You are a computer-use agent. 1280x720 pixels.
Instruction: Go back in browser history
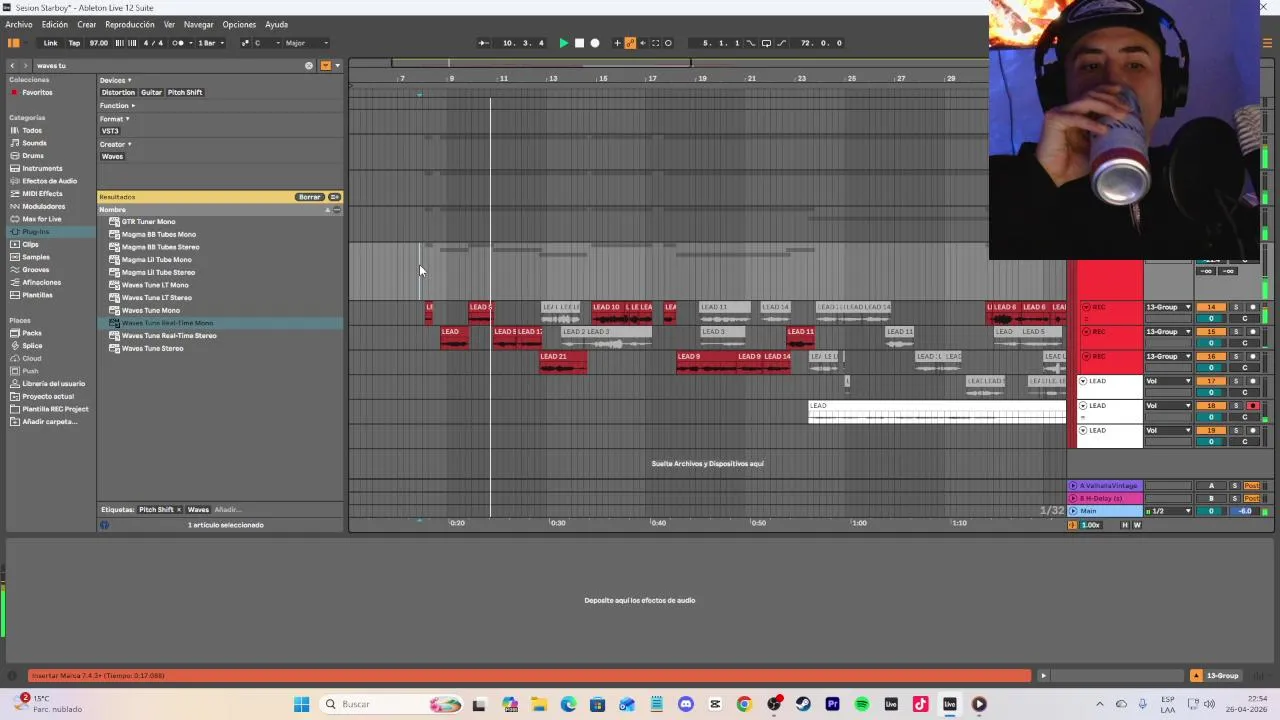coord(12,65)
